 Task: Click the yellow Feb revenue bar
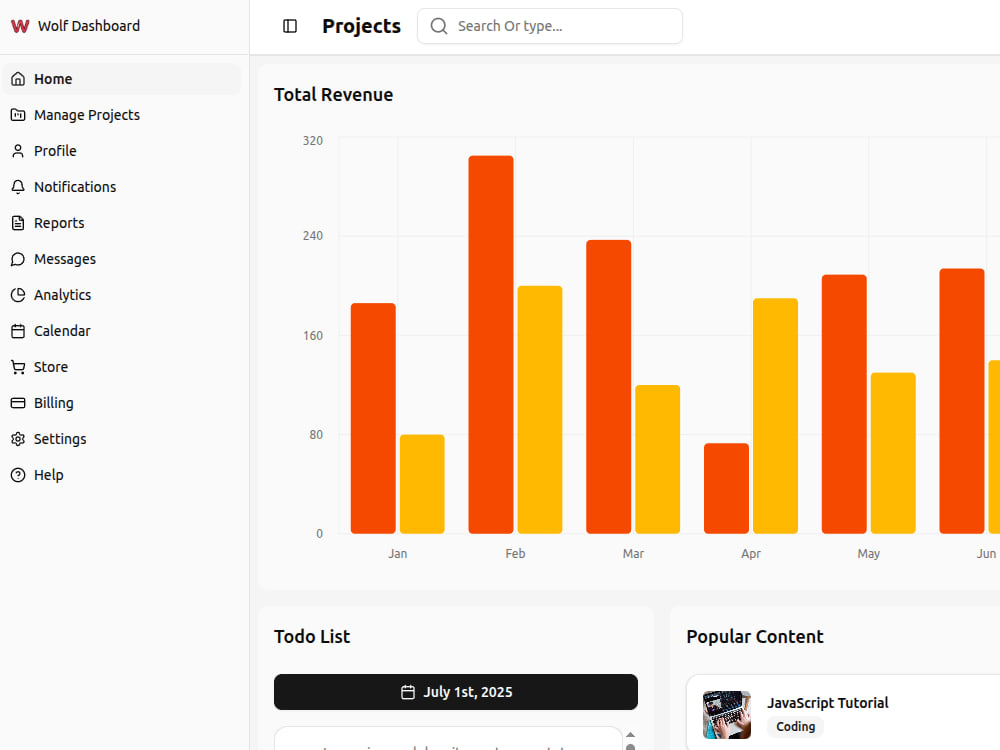(540, 409)
